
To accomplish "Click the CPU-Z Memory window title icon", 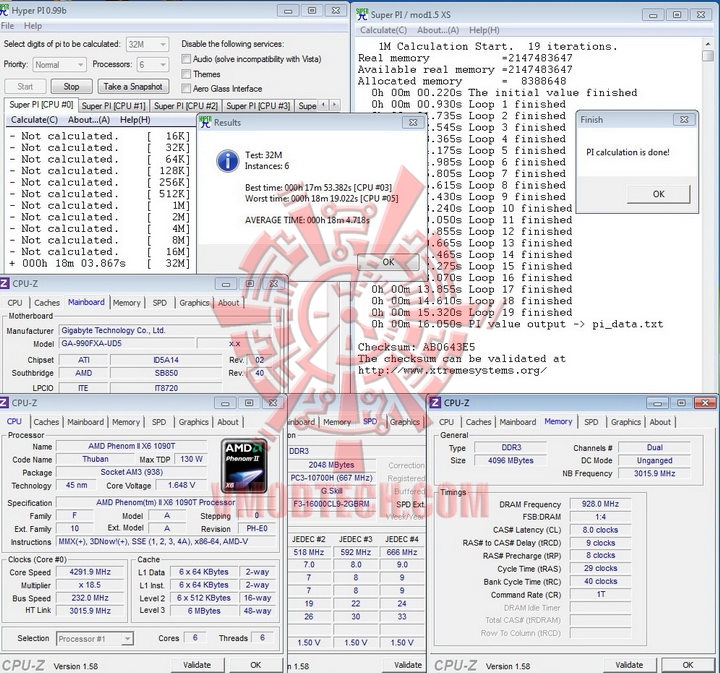I will pos(435,403).
